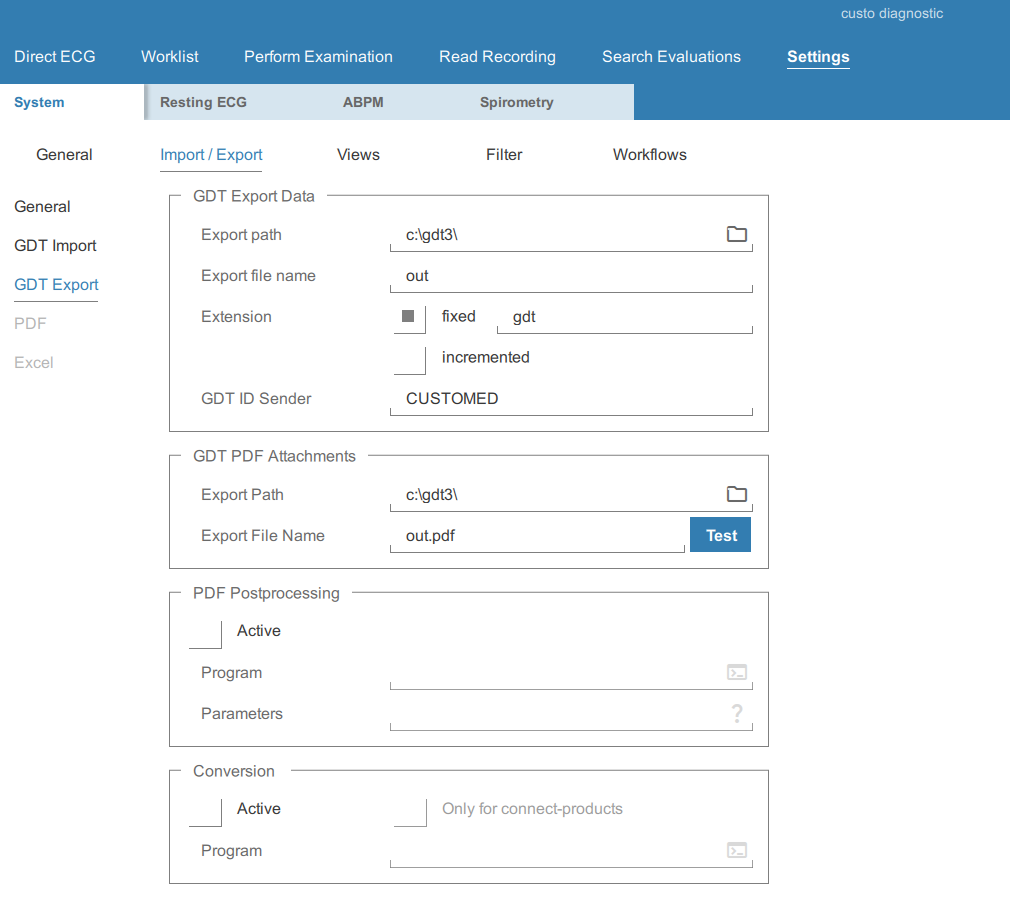Select GDT Import in the sidebar

pyautogui.click(x=55, y=246)
